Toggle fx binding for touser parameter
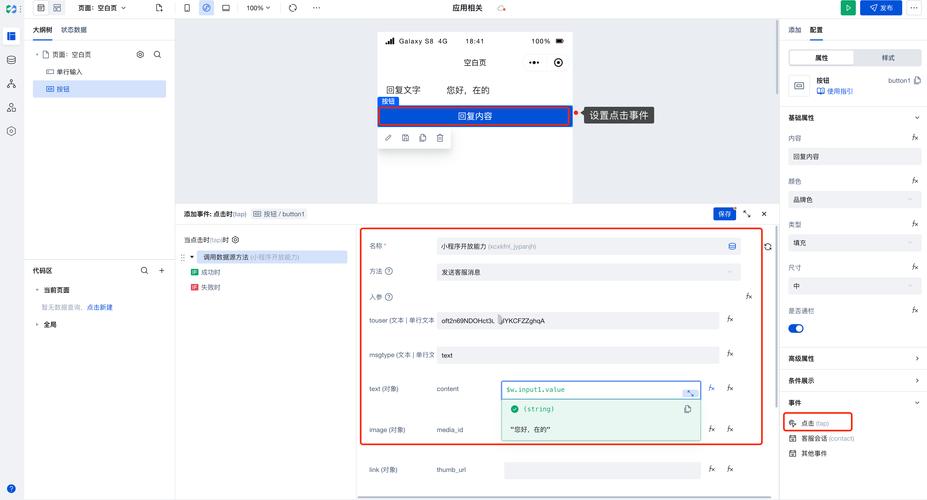Viewport: 927px width, 500px height. [730, 319]
